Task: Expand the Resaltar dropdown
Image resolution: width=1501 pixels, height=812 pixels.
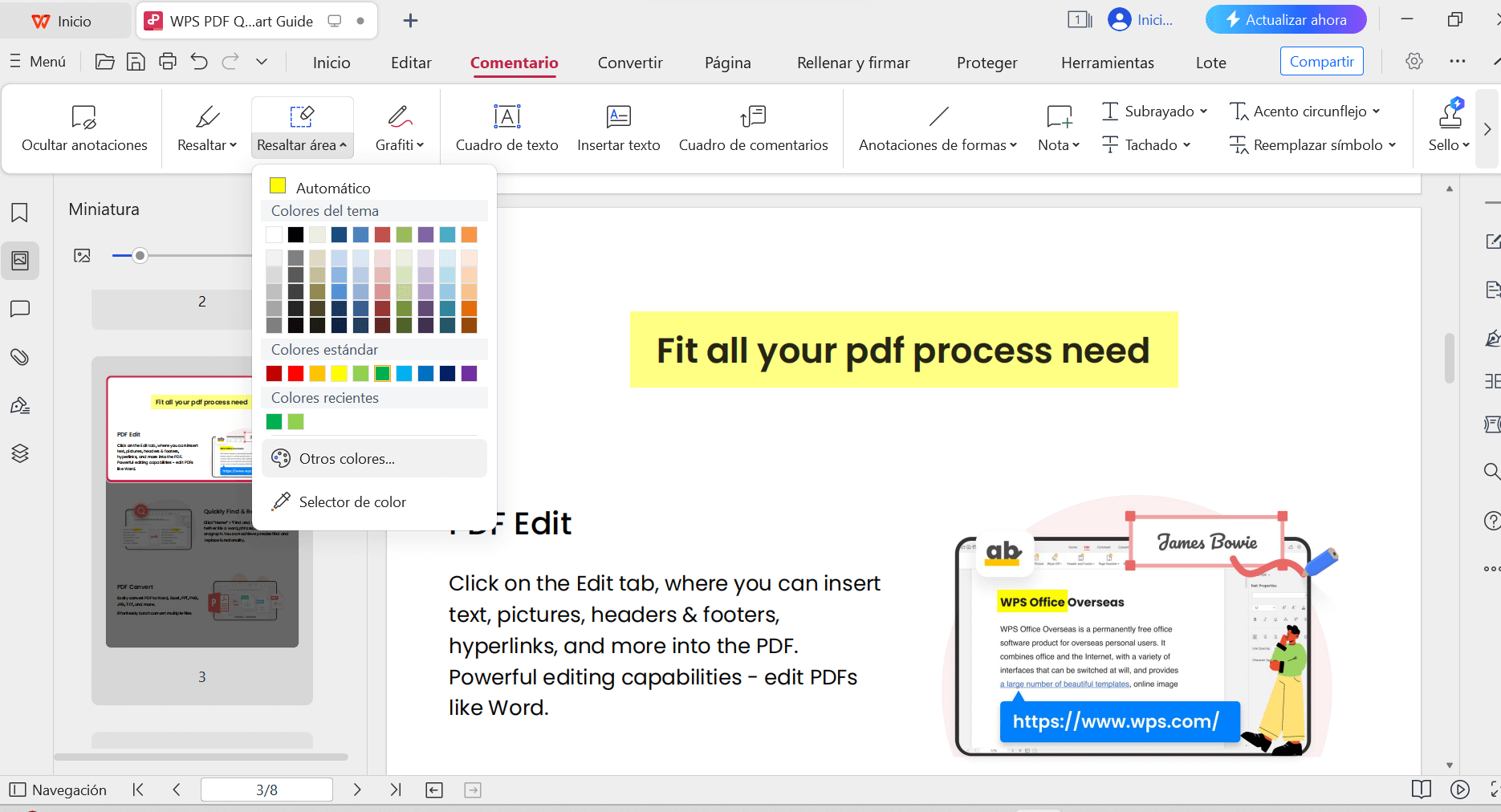Action: [233, 145]
